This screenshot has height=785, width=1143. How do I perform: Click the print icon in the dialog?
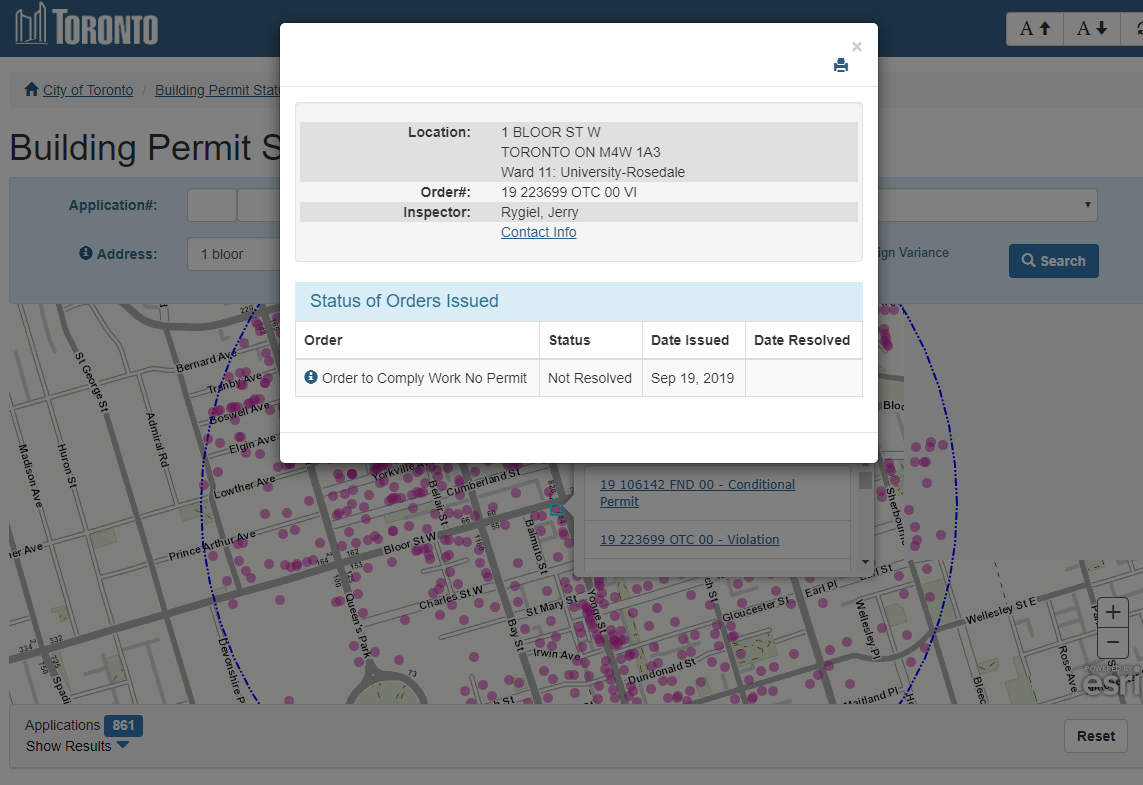[x=841, y=66]
